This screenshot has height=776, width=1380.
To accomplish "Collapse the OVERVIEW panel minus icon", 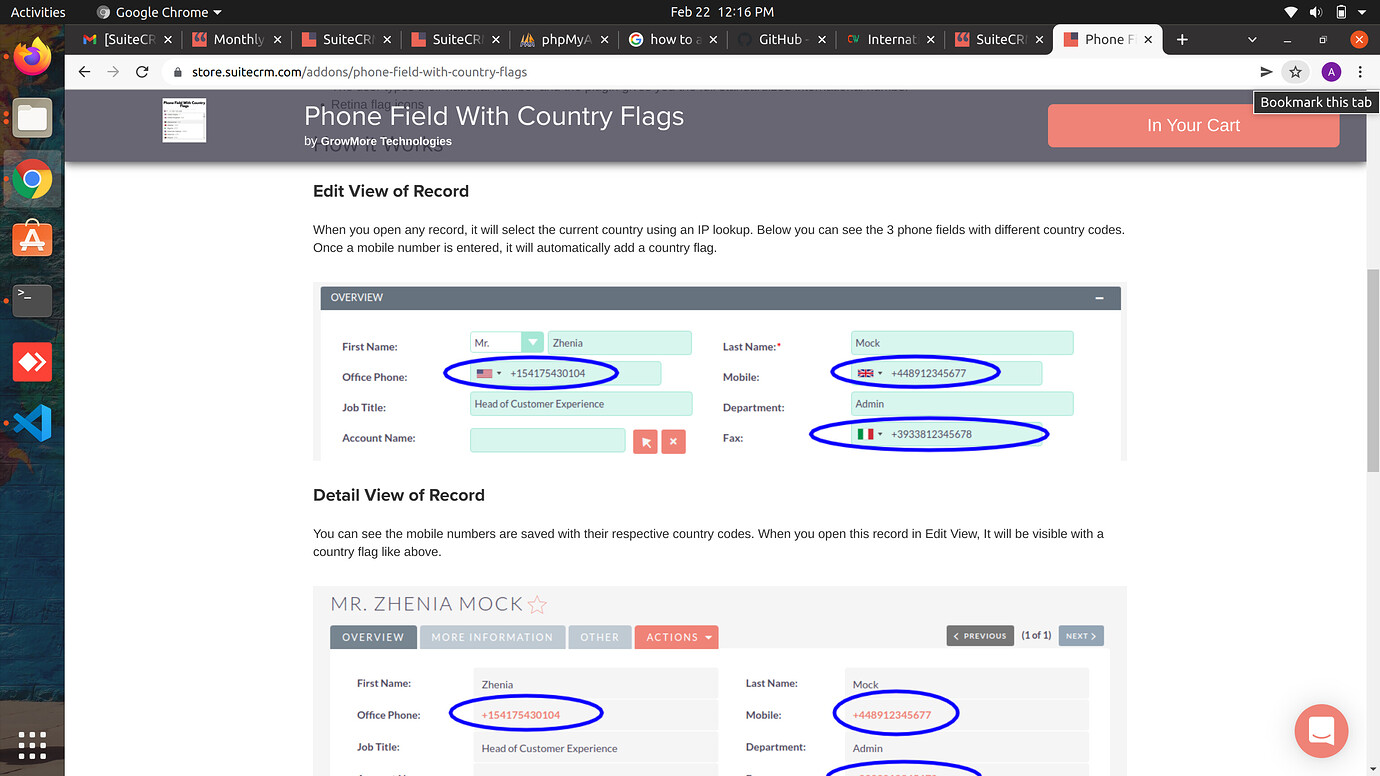I will (1099, 298).
